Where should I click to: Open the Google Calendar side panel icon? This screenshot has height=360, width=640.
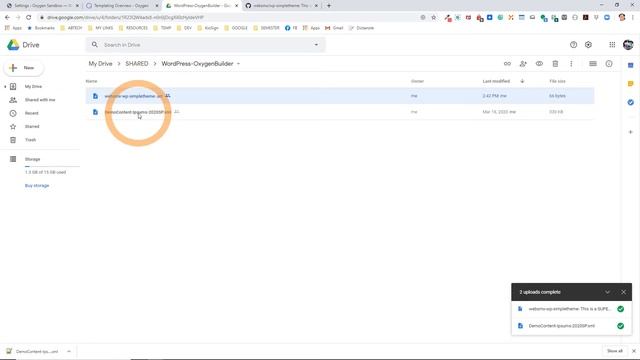tap(631, 65)
